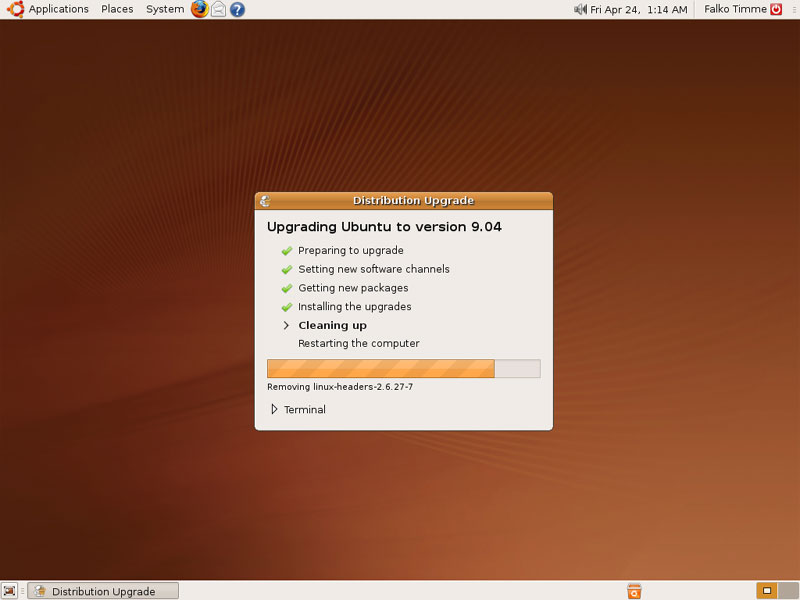Open the Places menu
This screenshot has height=600, width=800.
(x=117, y=9)
